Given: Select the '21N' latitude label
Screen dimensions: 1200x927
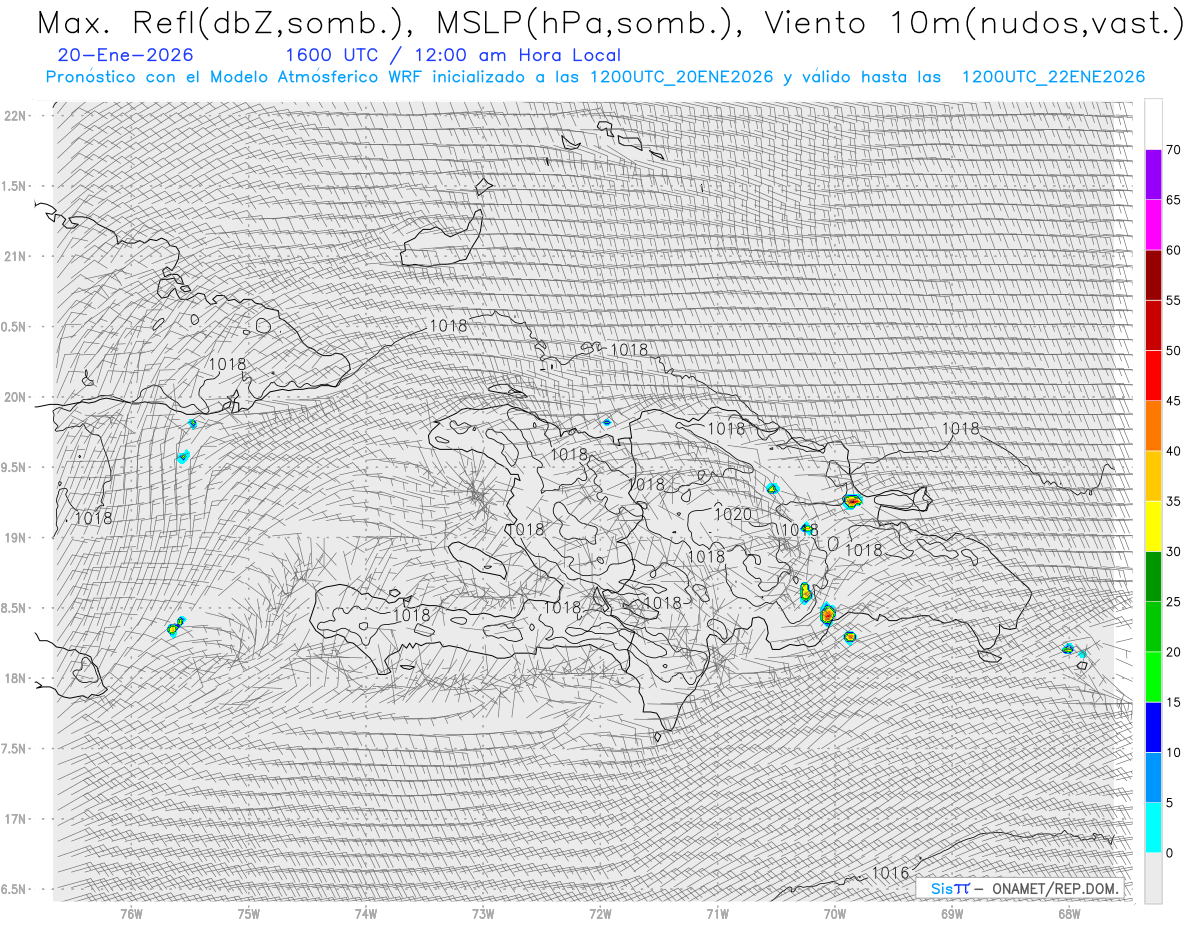Looking at the screenshot, I should (17, 256).
